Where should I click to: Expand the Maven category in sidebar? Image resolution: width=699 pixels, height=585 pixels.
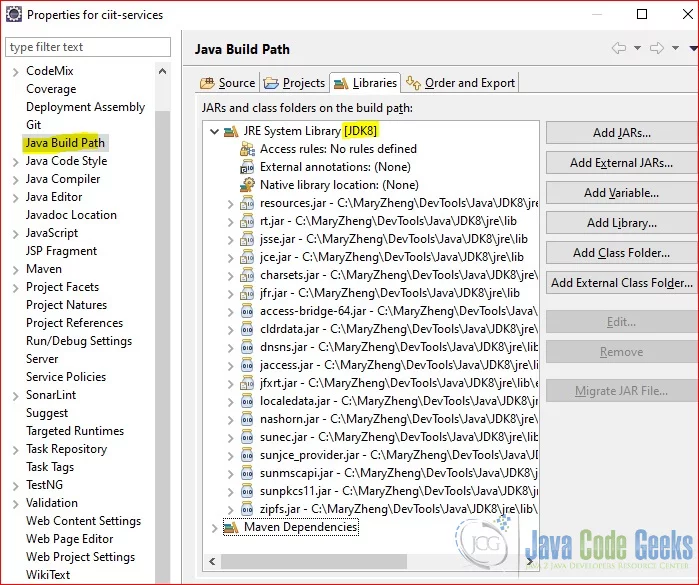point(16,270)
